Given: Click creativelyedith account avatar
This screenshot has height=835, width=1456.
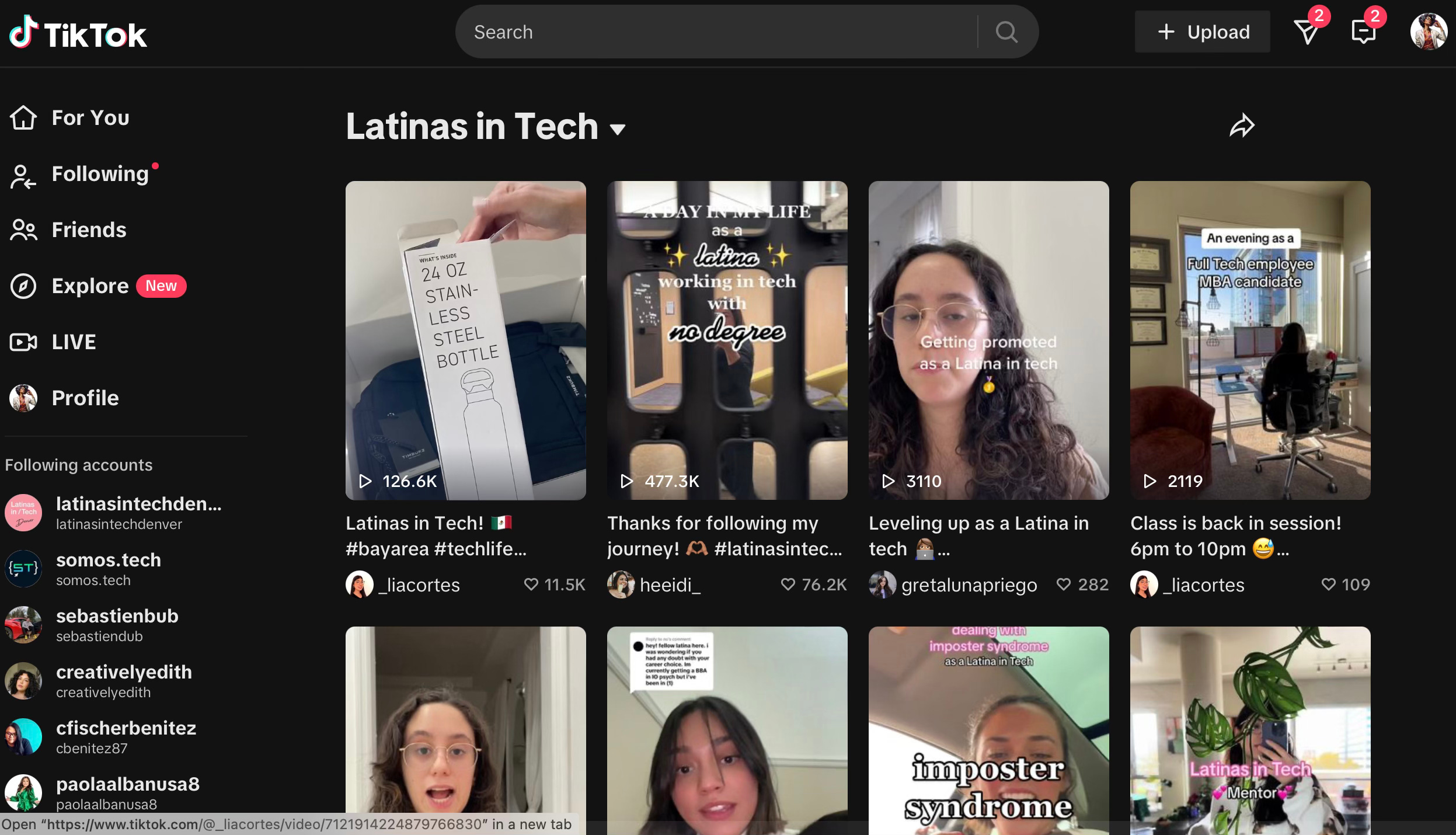Looking at the screenshot, I should pos(23,681).
